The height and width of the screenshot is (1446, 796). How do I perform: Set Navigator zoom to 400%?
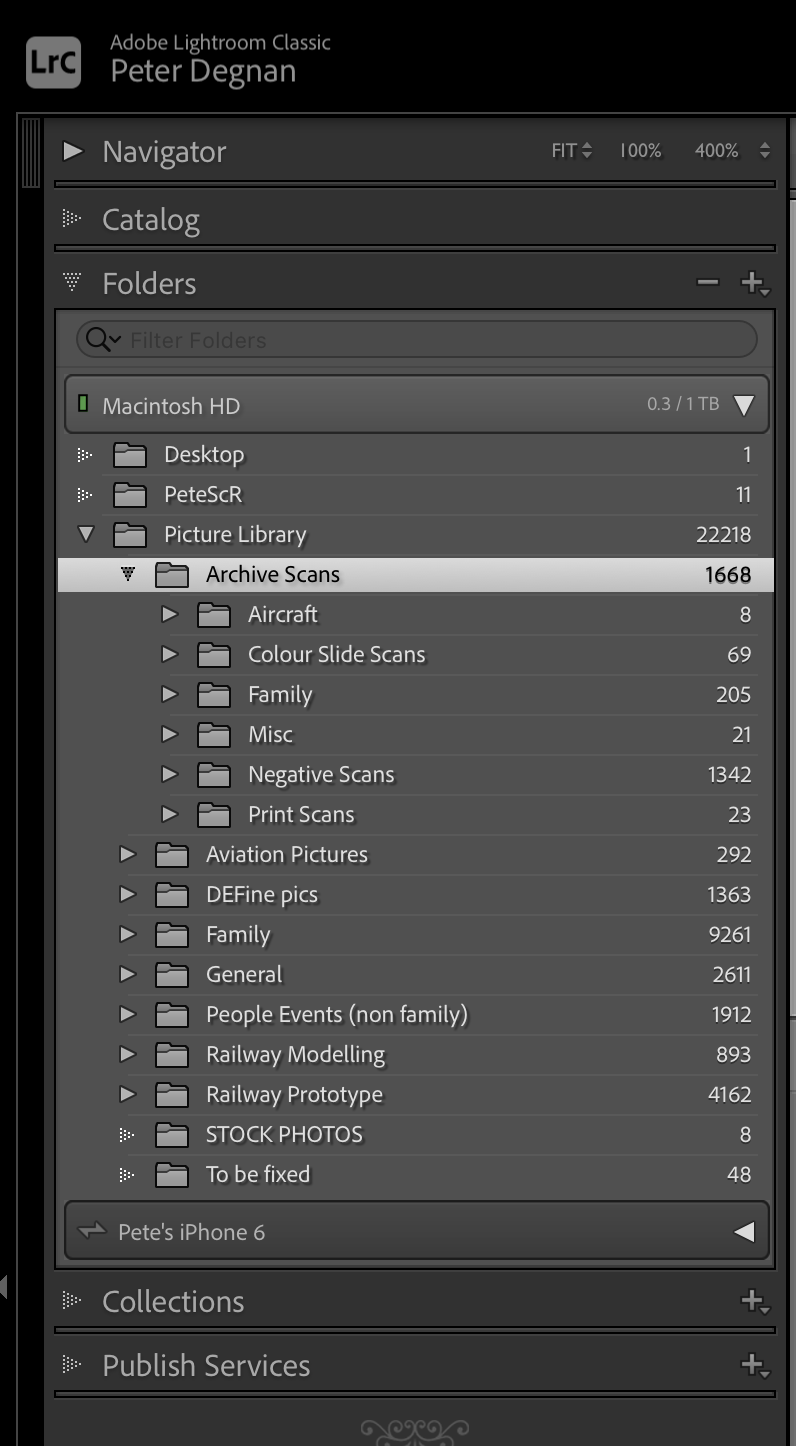click(x=717, y=151)
